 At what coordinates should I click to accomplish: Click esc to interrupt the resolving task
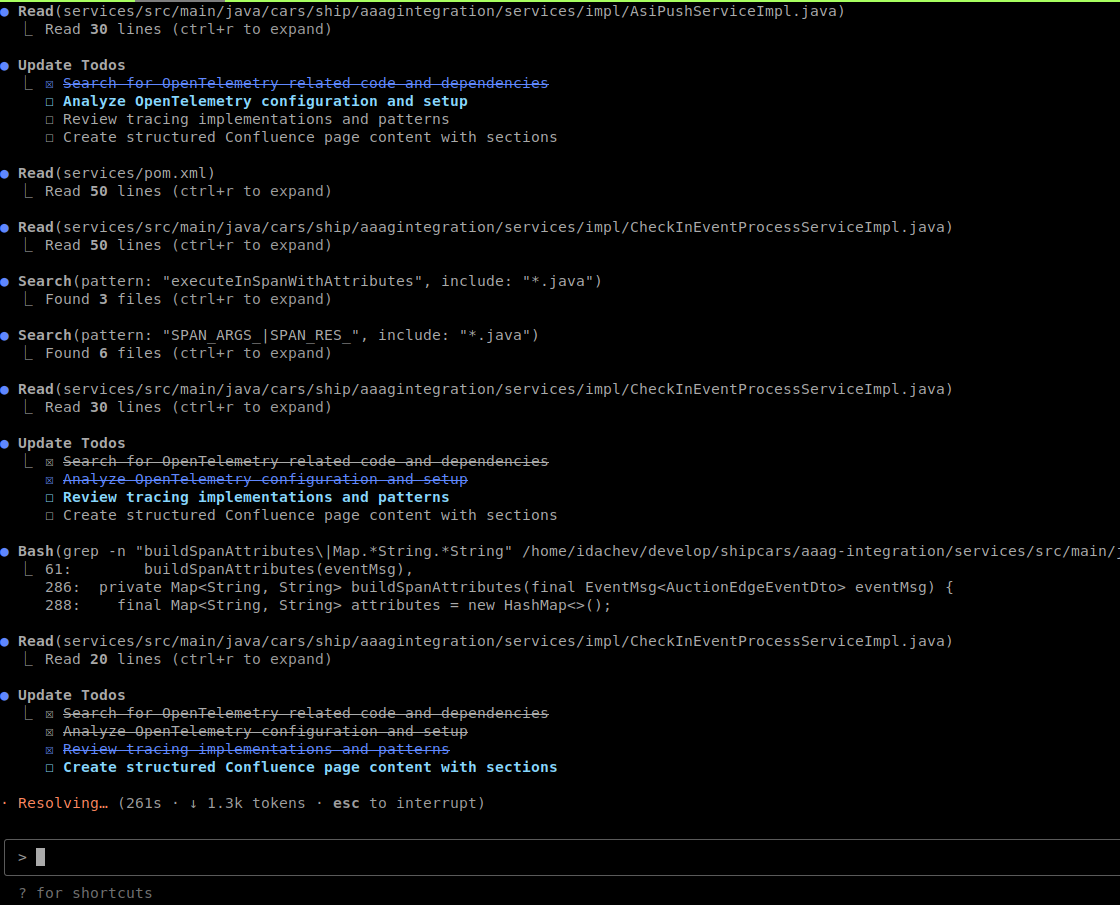[x=345, y=803]
